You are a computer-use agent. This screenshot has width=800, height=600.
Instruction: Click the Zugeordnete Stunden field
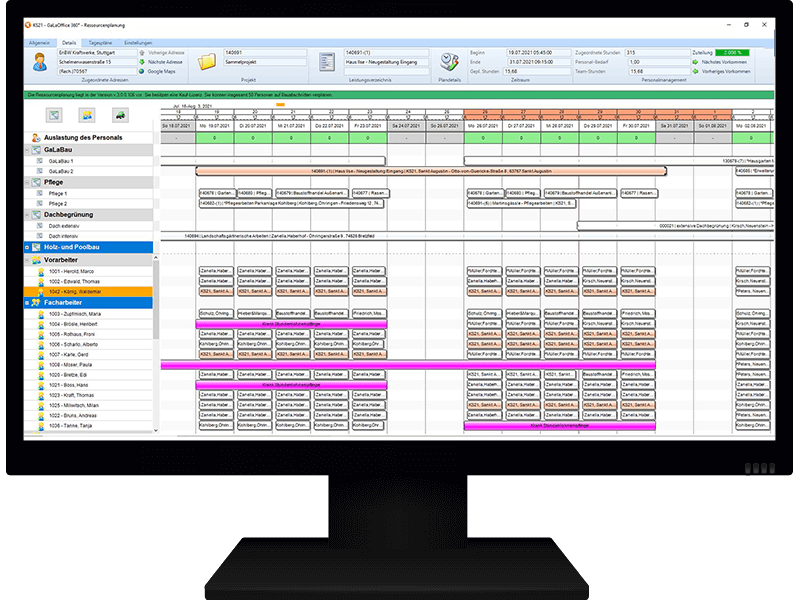pos(657,53)
